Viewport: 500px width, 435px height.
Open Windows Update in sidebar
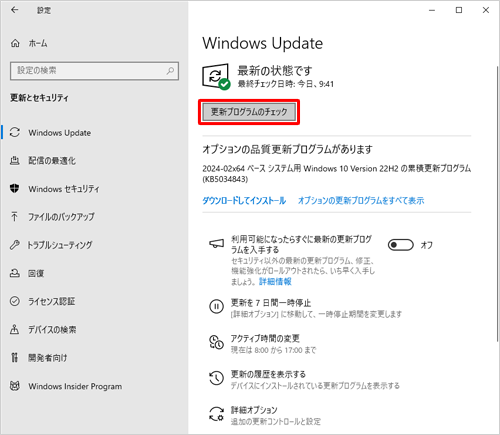(x=59, y=132)
